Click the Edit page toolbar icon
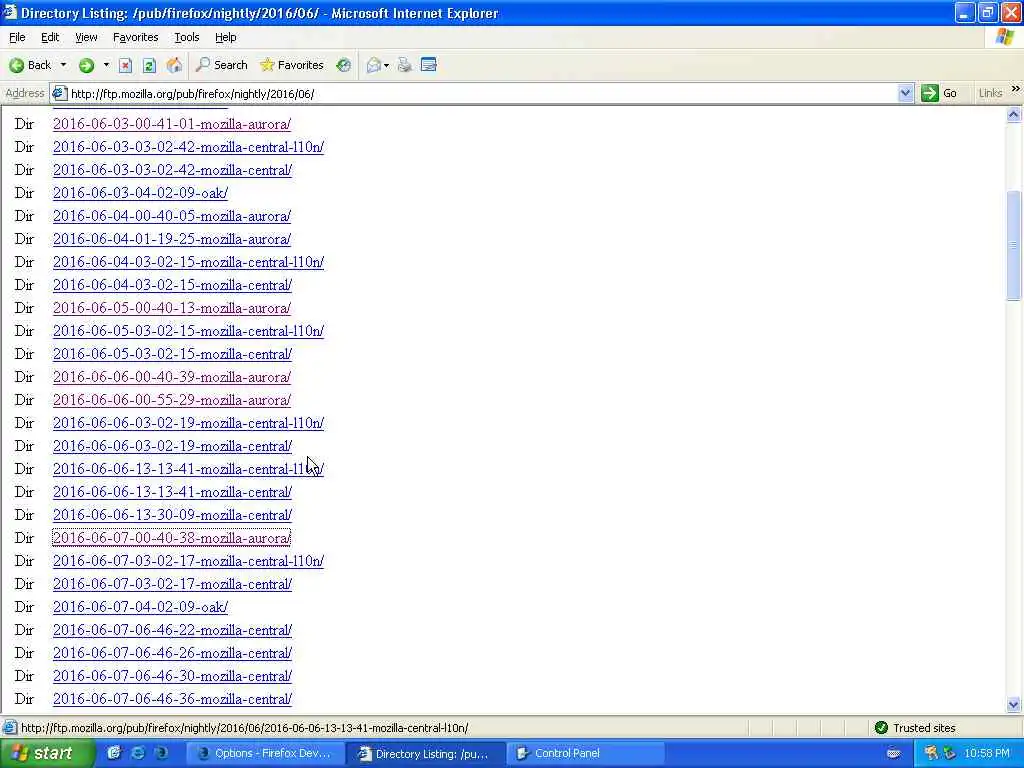Image resolution: width=1024 pixels, height=768 pixels. pos(428,65)
